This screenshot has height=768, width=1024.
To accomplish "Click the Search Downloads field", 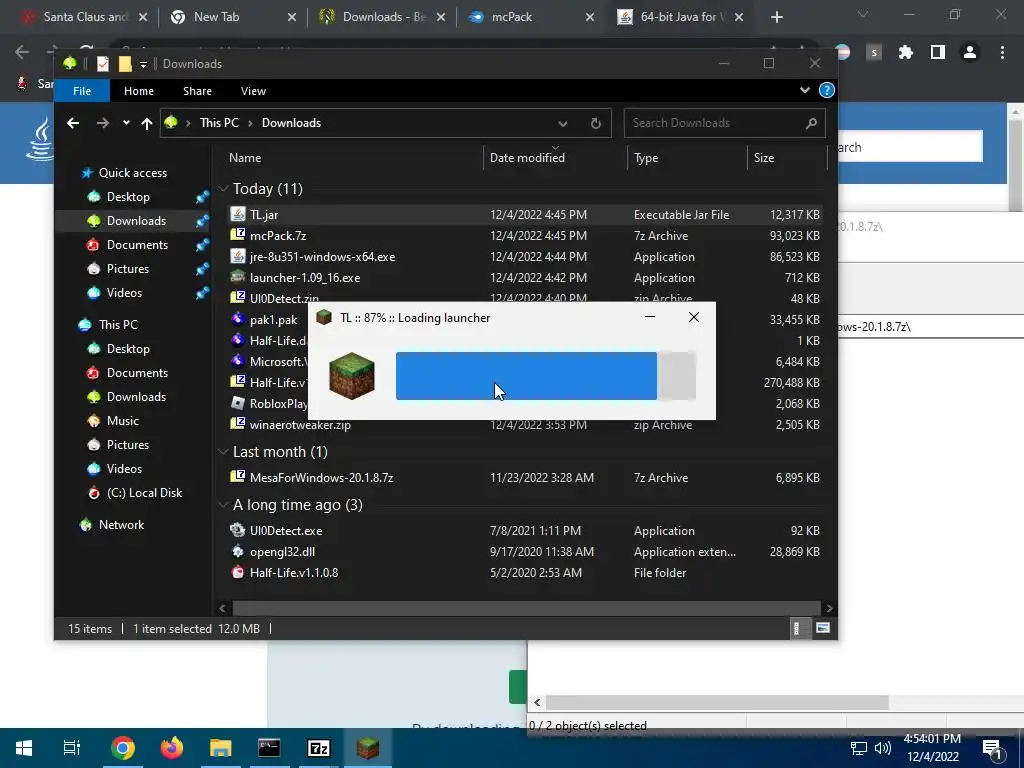I will pyautogui.click(x=724, y=123).
